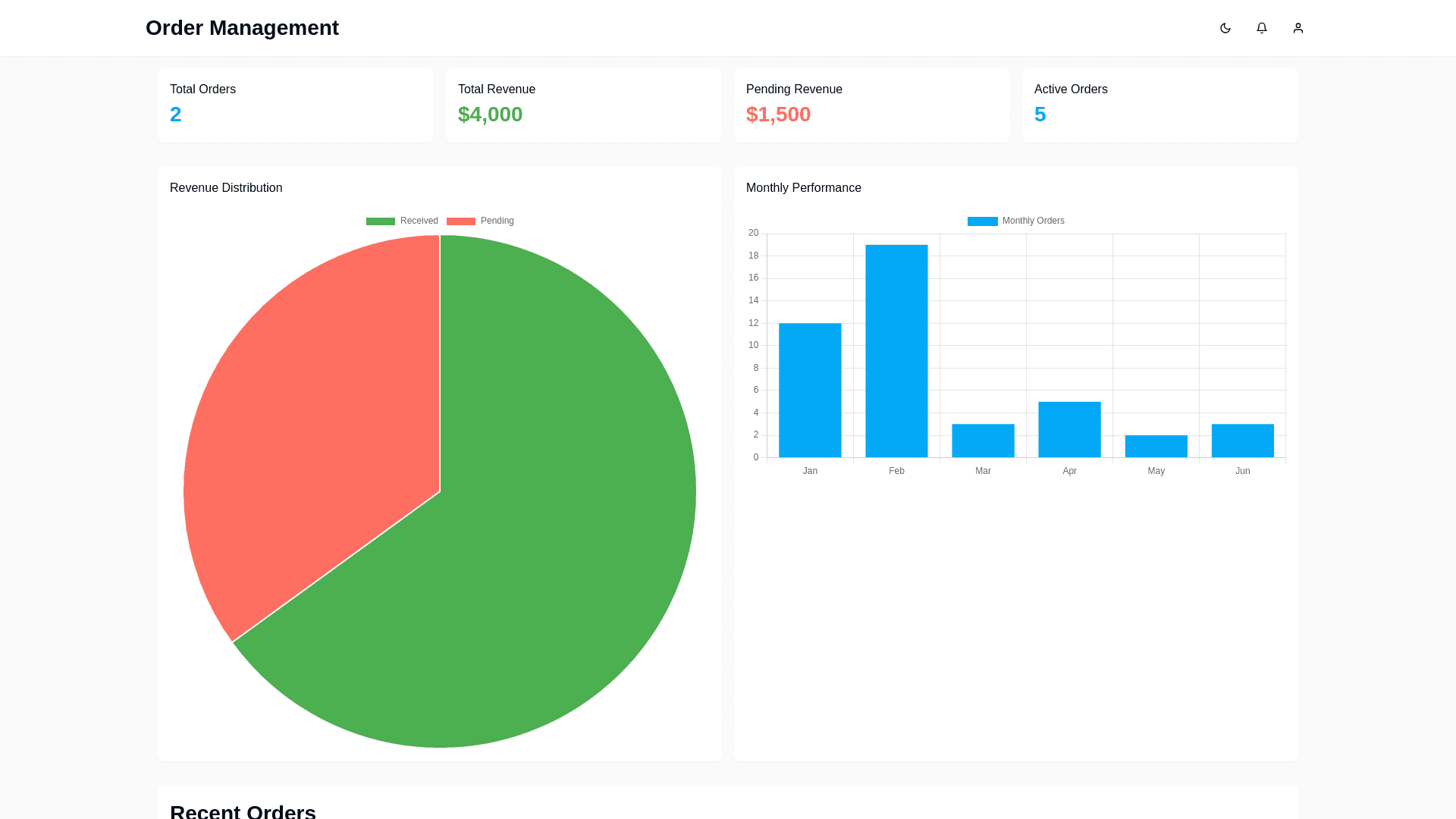This screenshot has height=819, width=1456.
Task: Open the user profile icon
Action: coord(1298,28)
